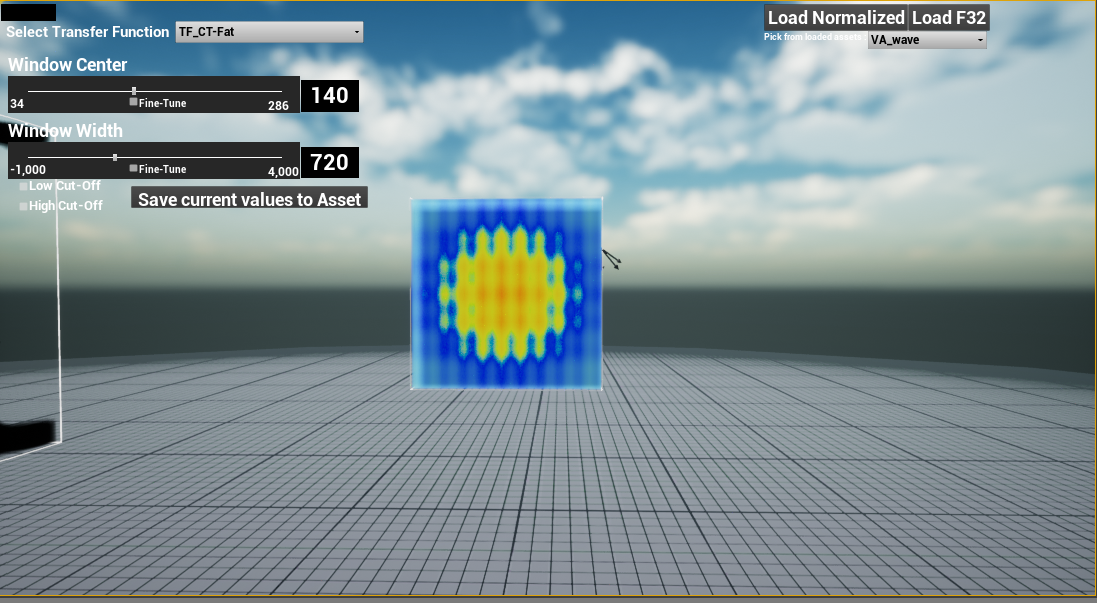The height and width of the screenshot is (603, 1097).
Task: Click the Load F32 button
Action: [948, 17]
